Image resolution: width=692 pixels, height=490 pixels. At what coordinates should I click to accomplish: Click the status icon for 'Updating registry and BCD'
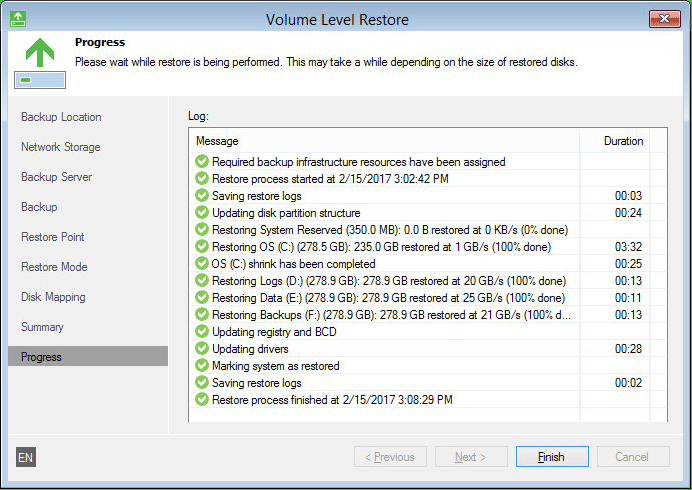[202, 332]
